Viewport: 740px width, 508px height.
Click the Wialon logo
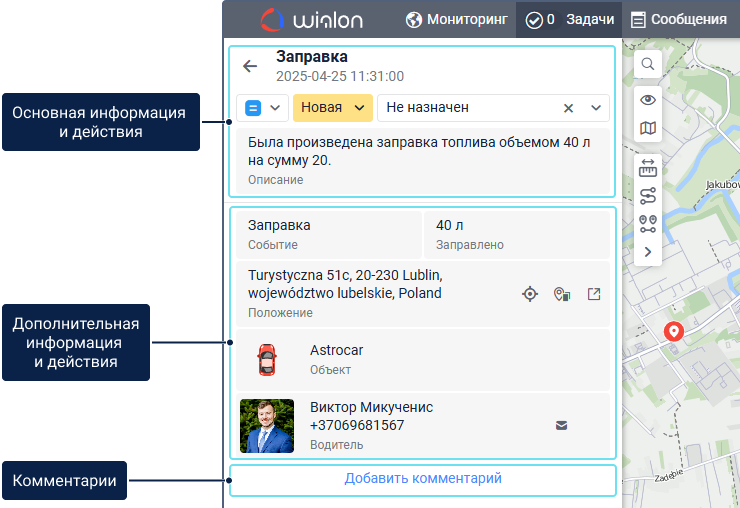[x=311, y=20]
